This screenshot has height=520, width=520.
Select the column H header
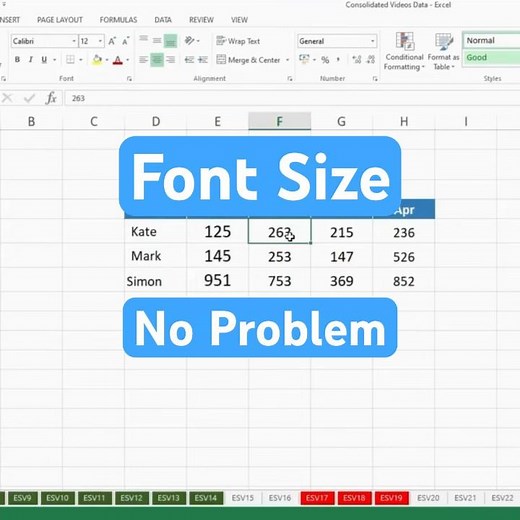(404, 121)
